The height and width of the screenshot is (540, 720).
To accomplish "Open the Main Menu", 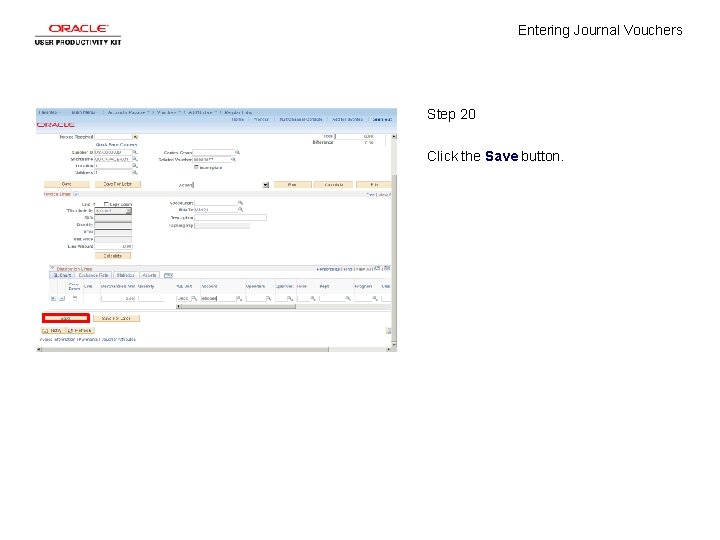I will click(x=84, y=112).
